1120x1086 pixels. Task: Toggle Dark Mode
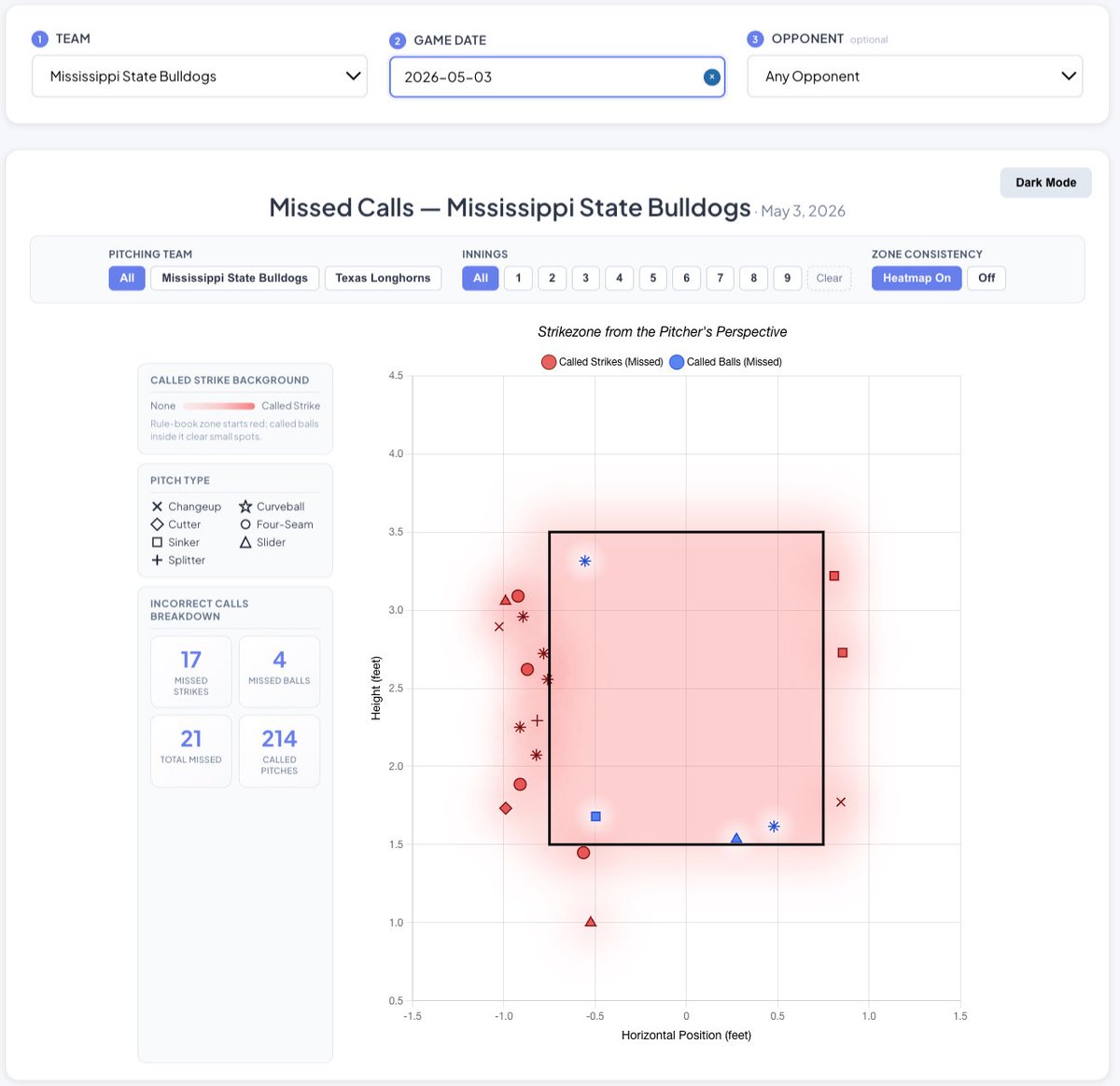(1045, 183)
